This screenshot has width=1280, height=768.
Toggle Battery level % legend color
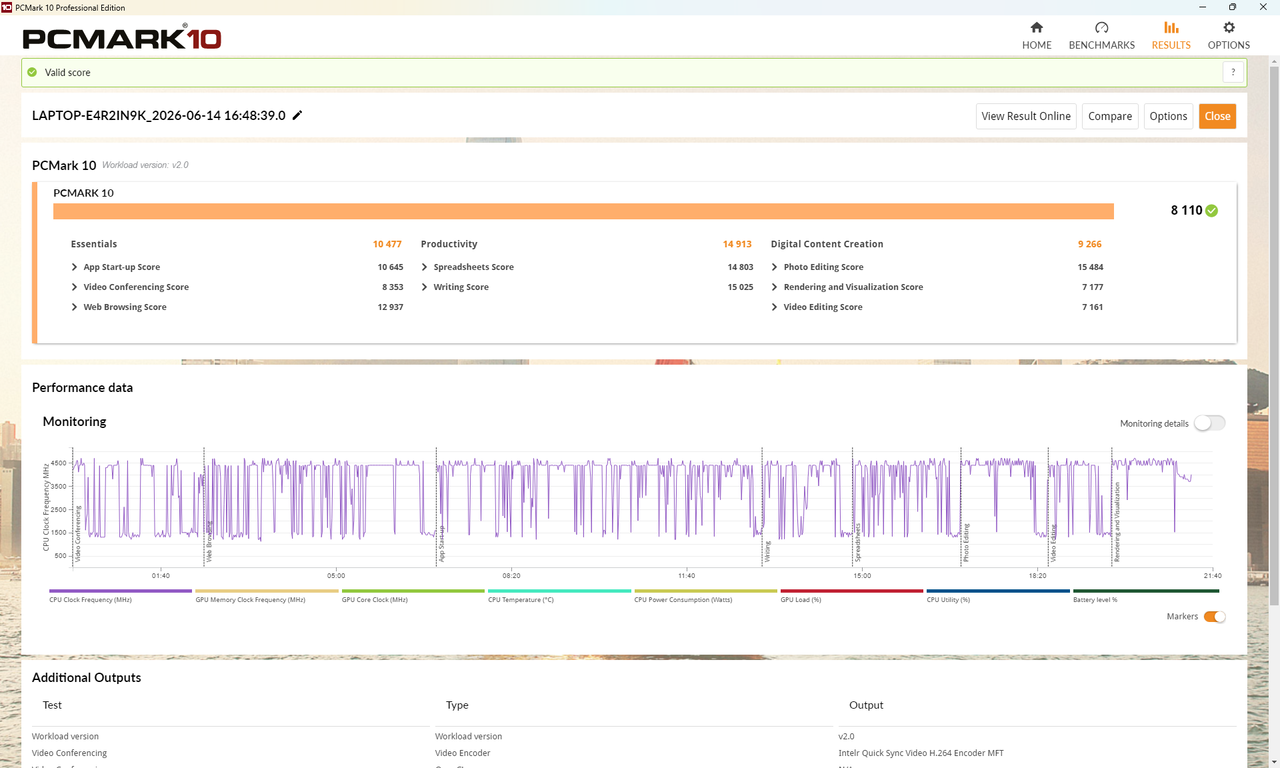tap(1145, 591)
